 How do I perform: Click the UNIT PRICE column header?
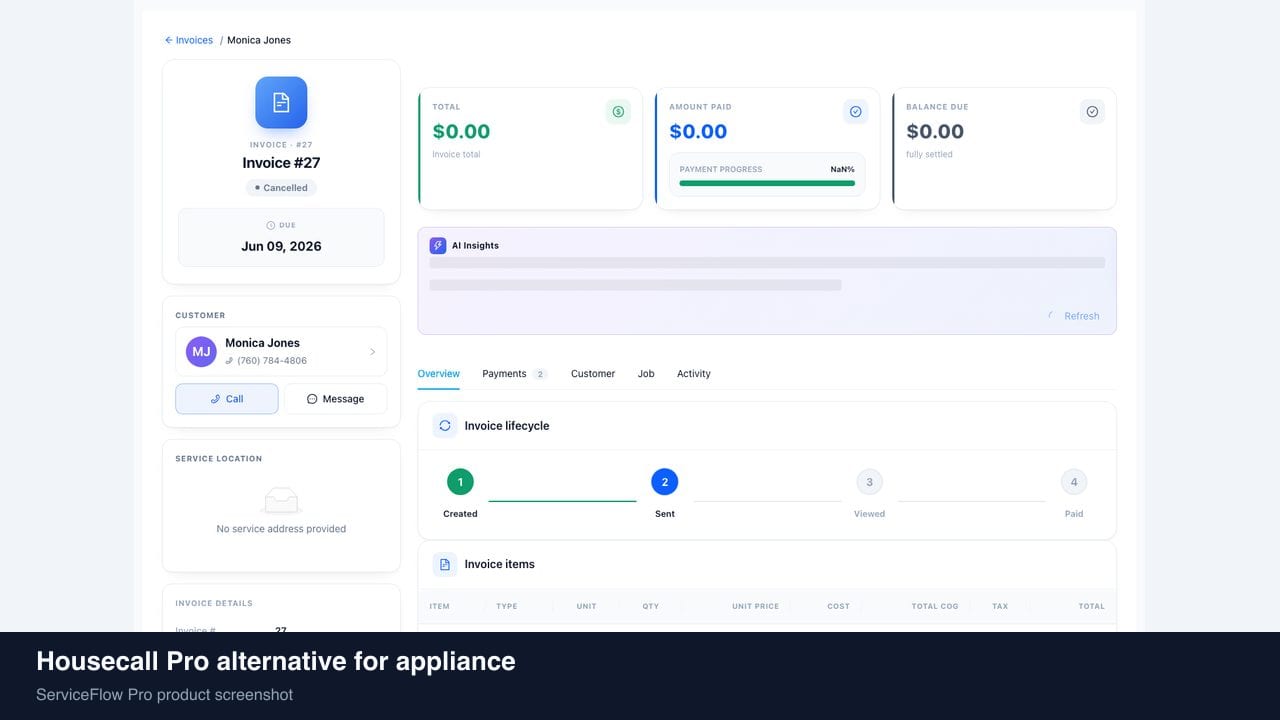coord(755,606)
